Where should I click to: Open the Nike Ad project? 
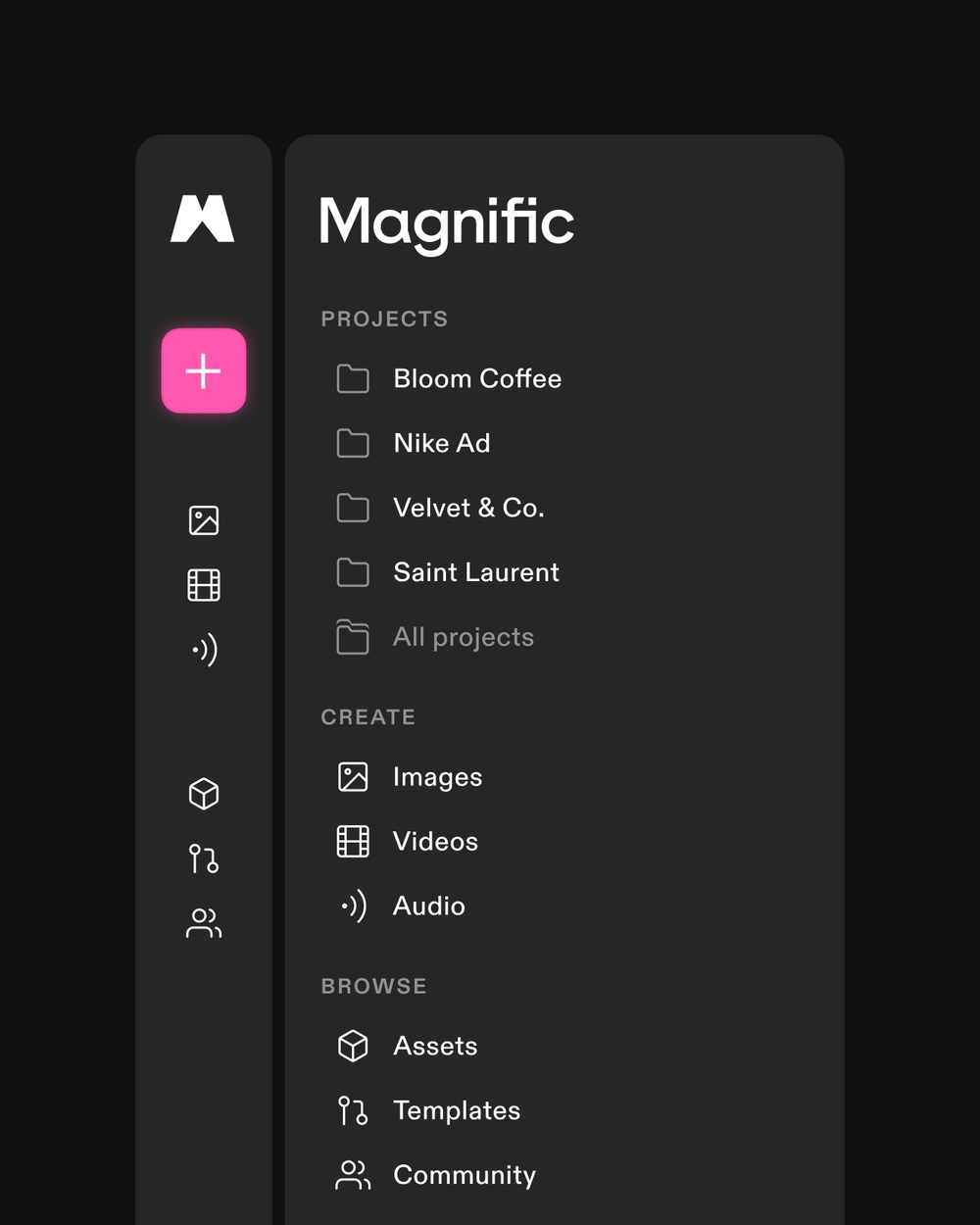coord(442,443)
